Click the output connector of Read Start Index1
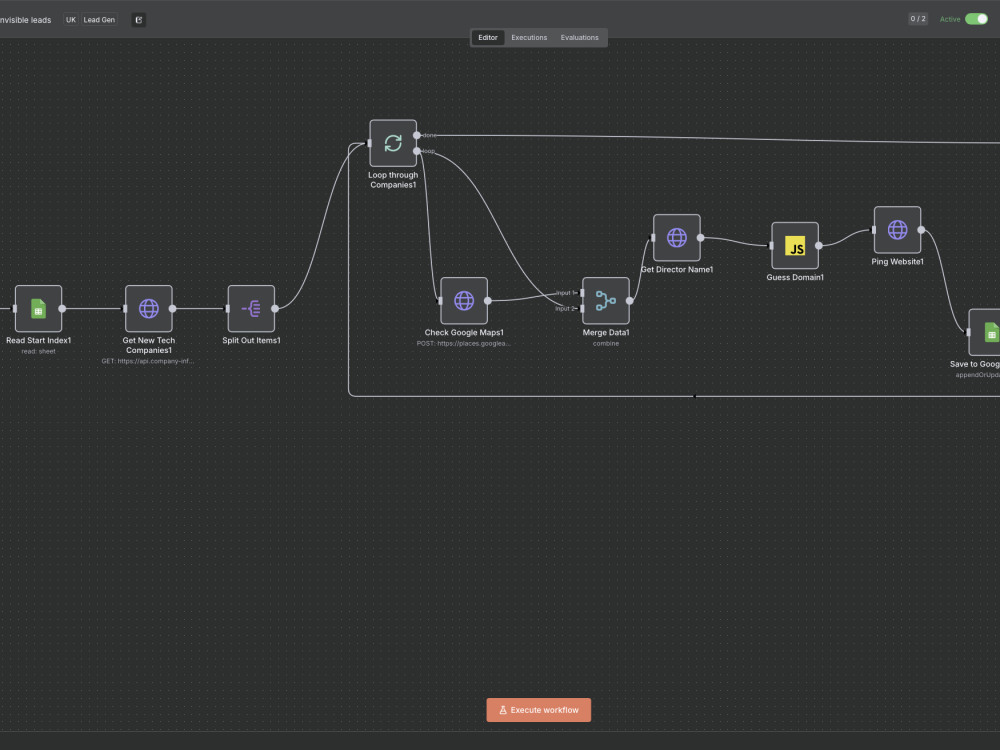Viewport: 1000px width, 750px height. pyautogui.click(x=62, y=309)
